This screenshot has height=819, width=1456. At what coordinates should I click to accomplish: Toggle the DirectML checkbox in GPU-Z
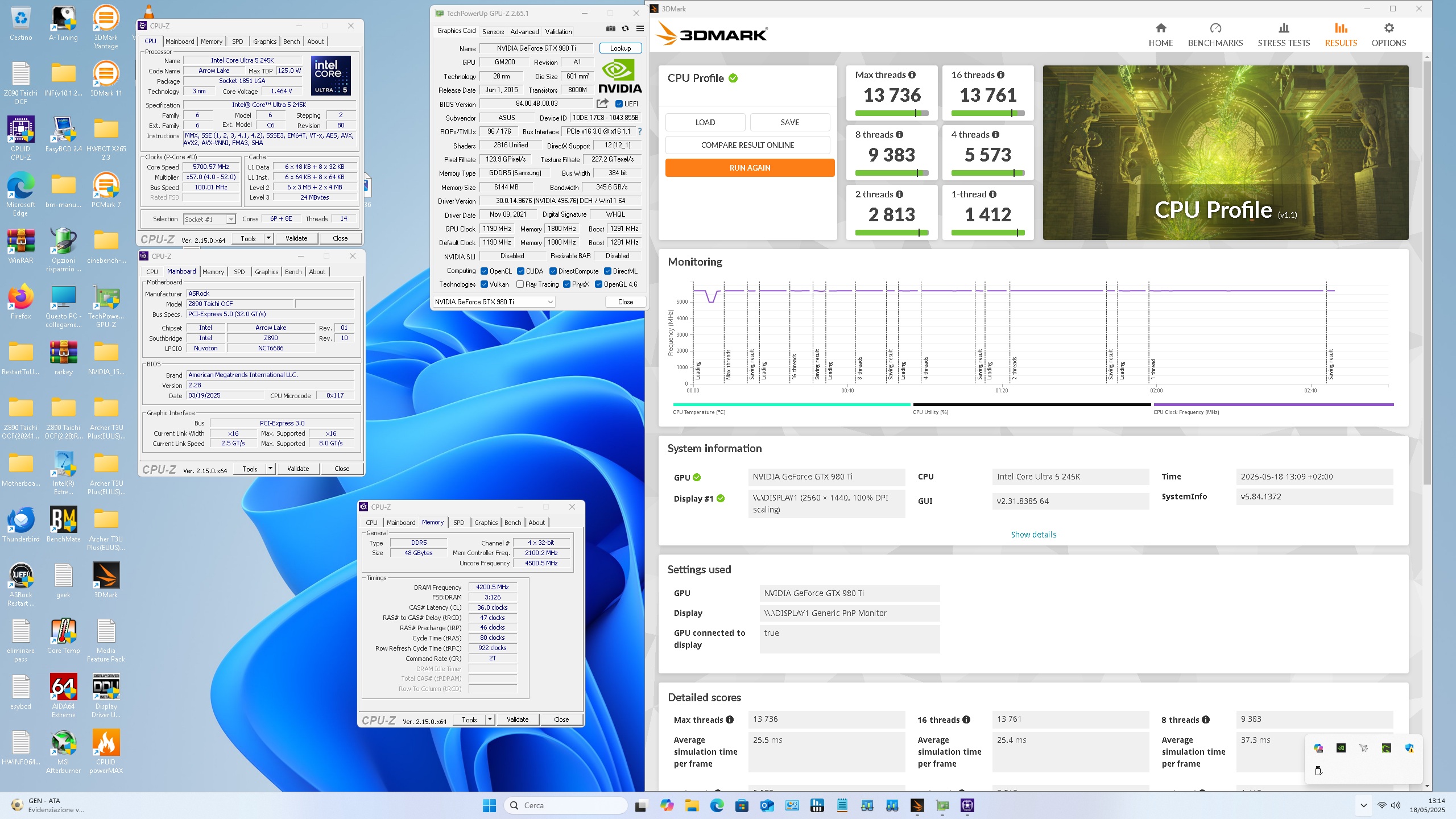click(607, 271)
